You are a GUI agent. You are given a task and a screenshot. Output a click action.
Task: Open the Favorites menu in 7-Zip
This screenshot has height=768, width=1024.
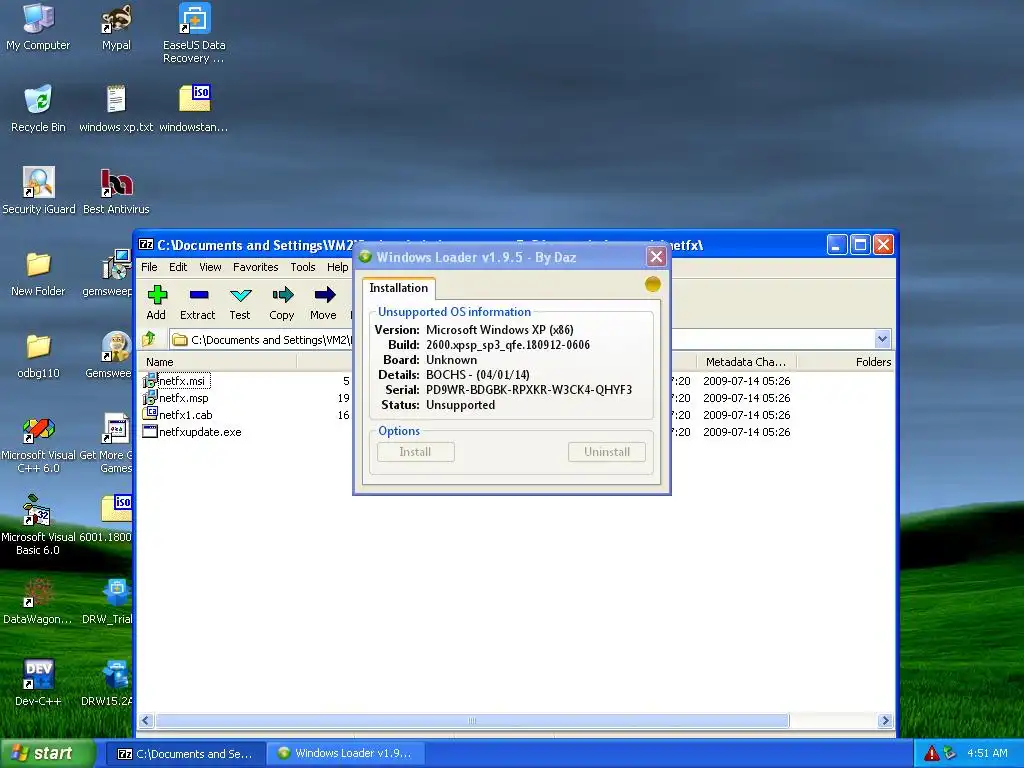pyautogui.click(x=255, y=267)
